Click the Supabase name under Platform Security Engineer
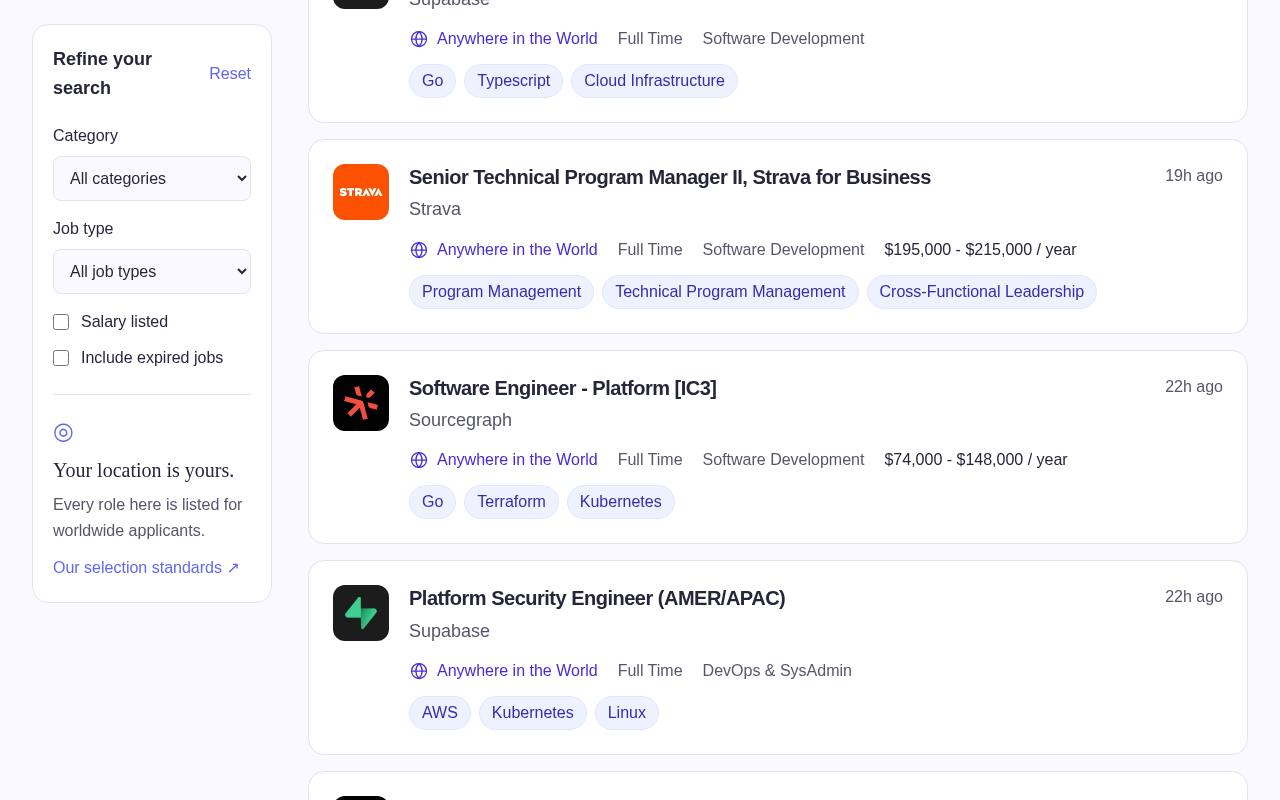This screenshot has width=1280, height=800. [449, 631]
